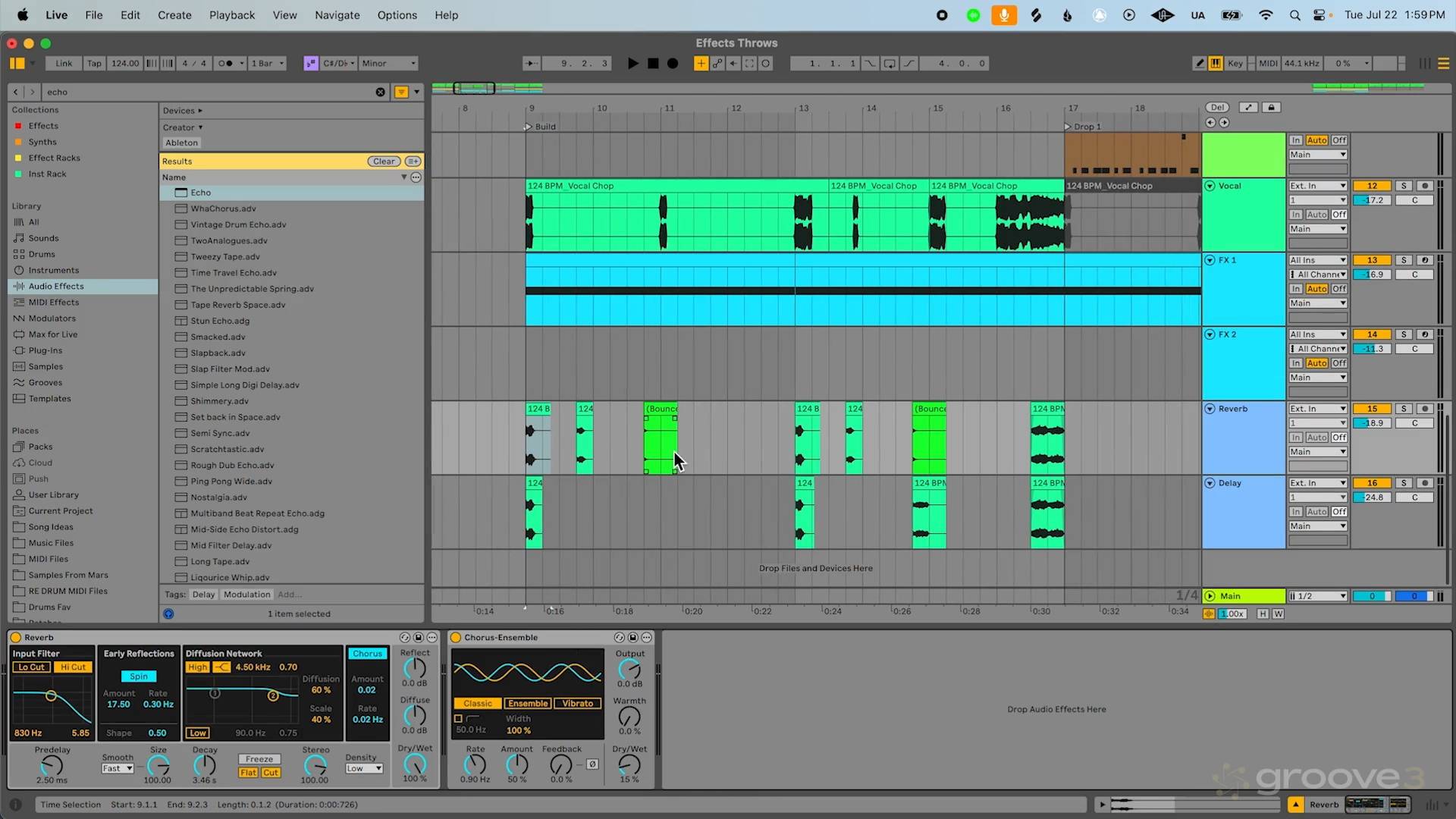Click the Tap tempo button
The image size is (1456, 819).
click(94, 64)
